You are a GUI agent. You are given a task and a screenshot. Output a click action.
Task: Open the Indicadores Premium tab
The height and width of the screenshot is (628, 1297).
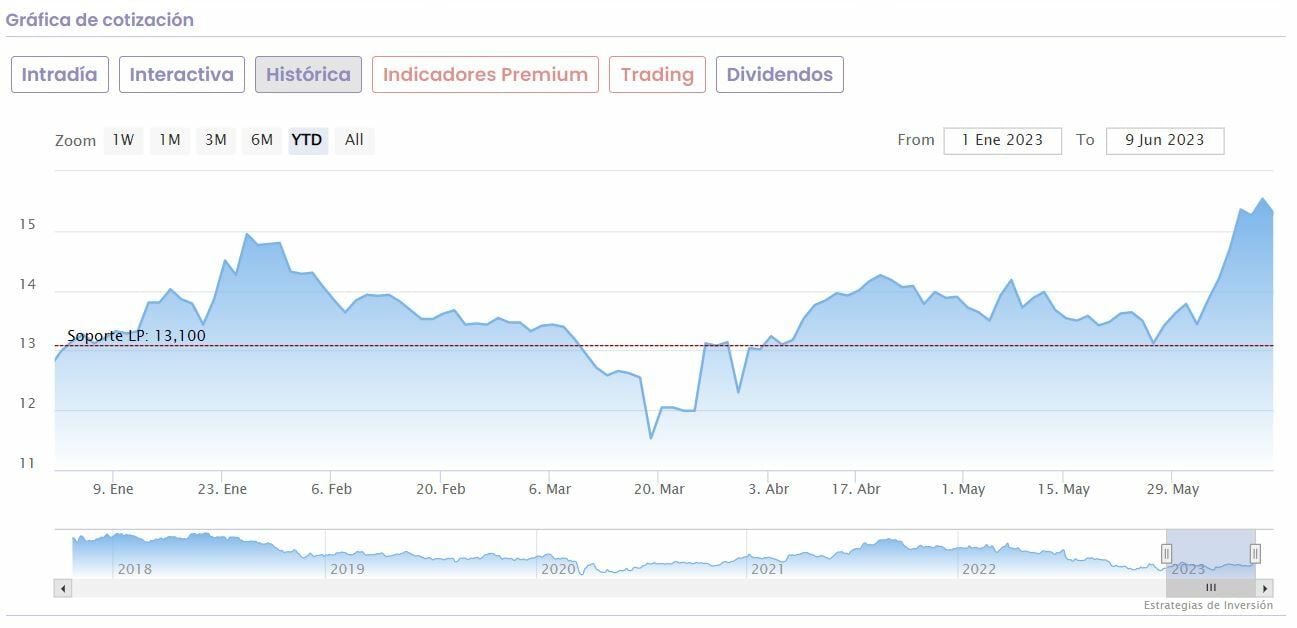click(485, 75)
